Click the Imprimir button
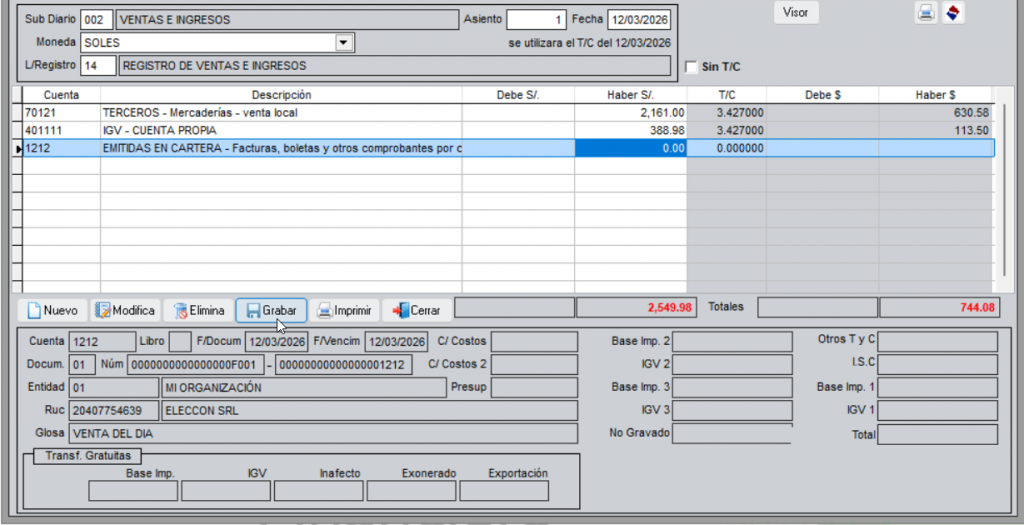The height and width of the screenshot is (525, 1024). 344,310
